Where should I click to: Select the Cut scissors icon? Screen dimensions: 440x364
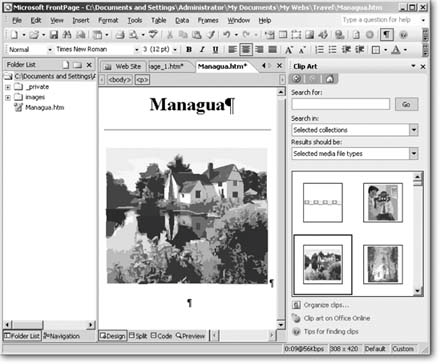[170, 35]
